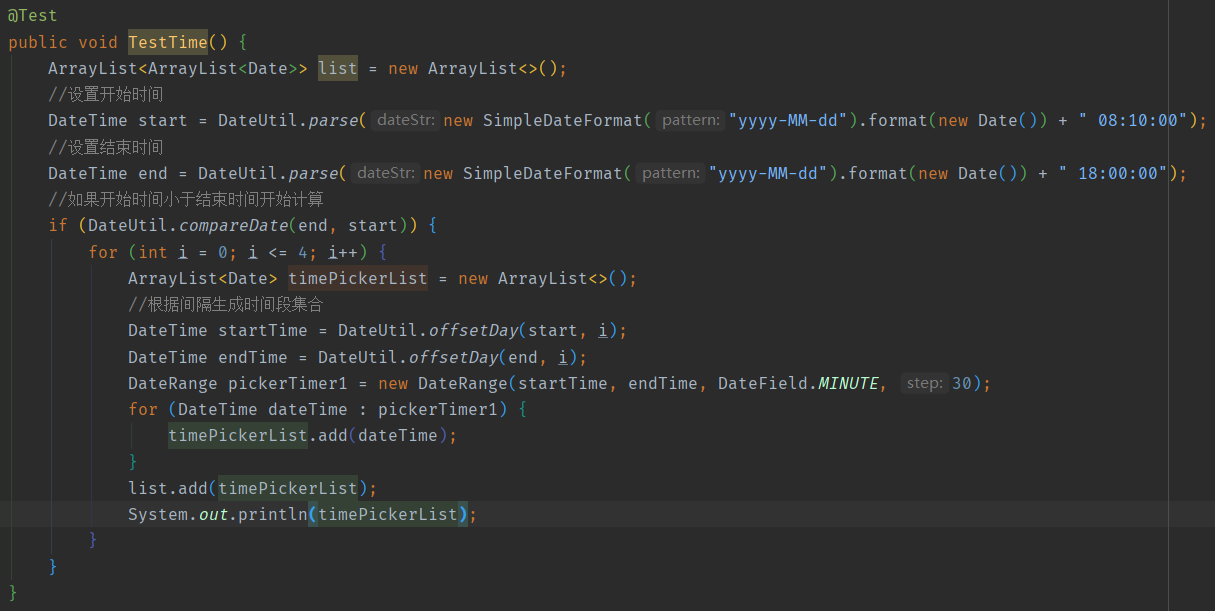1215x611 pixels.
Task: Click the 'int' keyword in the for loop
Action: tap(153, 252)
